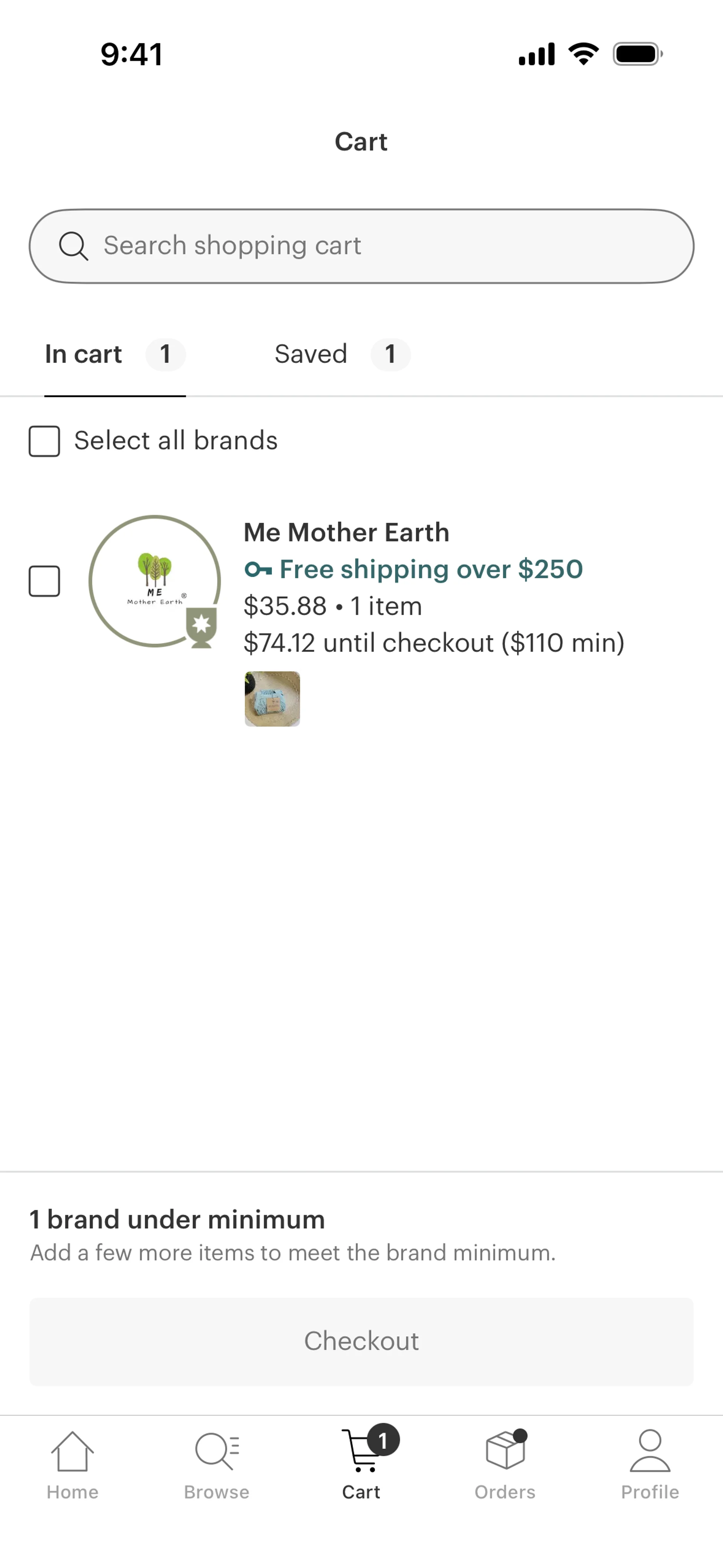Screen dimensions: 723x1568
Task: Tap the battery indicator in status bar
Action: click(637, 54)
